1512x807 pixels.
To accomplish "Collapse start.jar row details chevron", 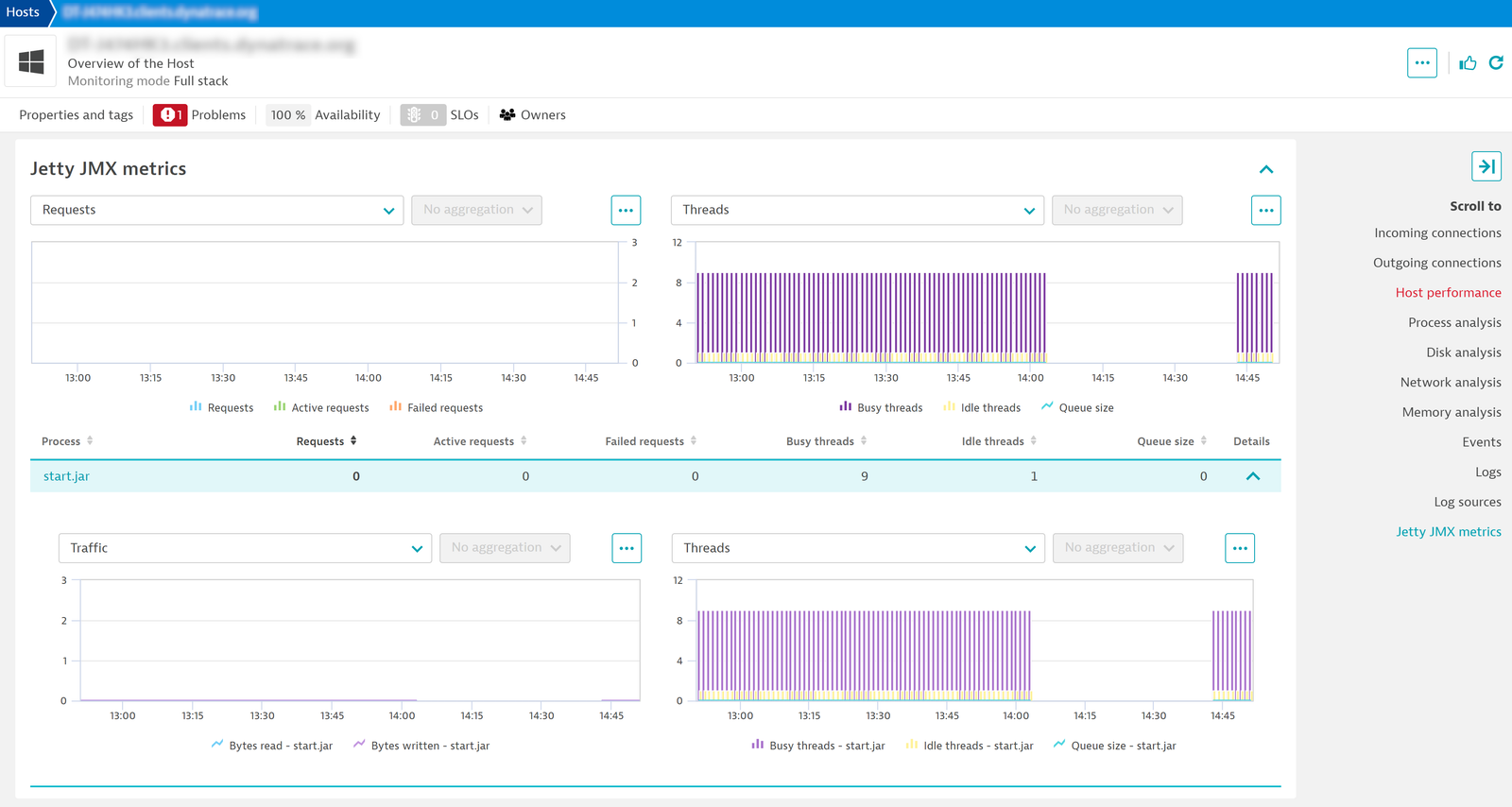I will pos(1253,476).
